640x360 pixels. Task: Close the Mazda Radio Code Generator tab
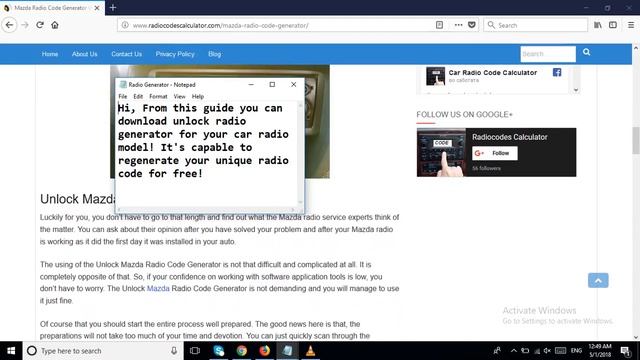(x=97, y=8)
